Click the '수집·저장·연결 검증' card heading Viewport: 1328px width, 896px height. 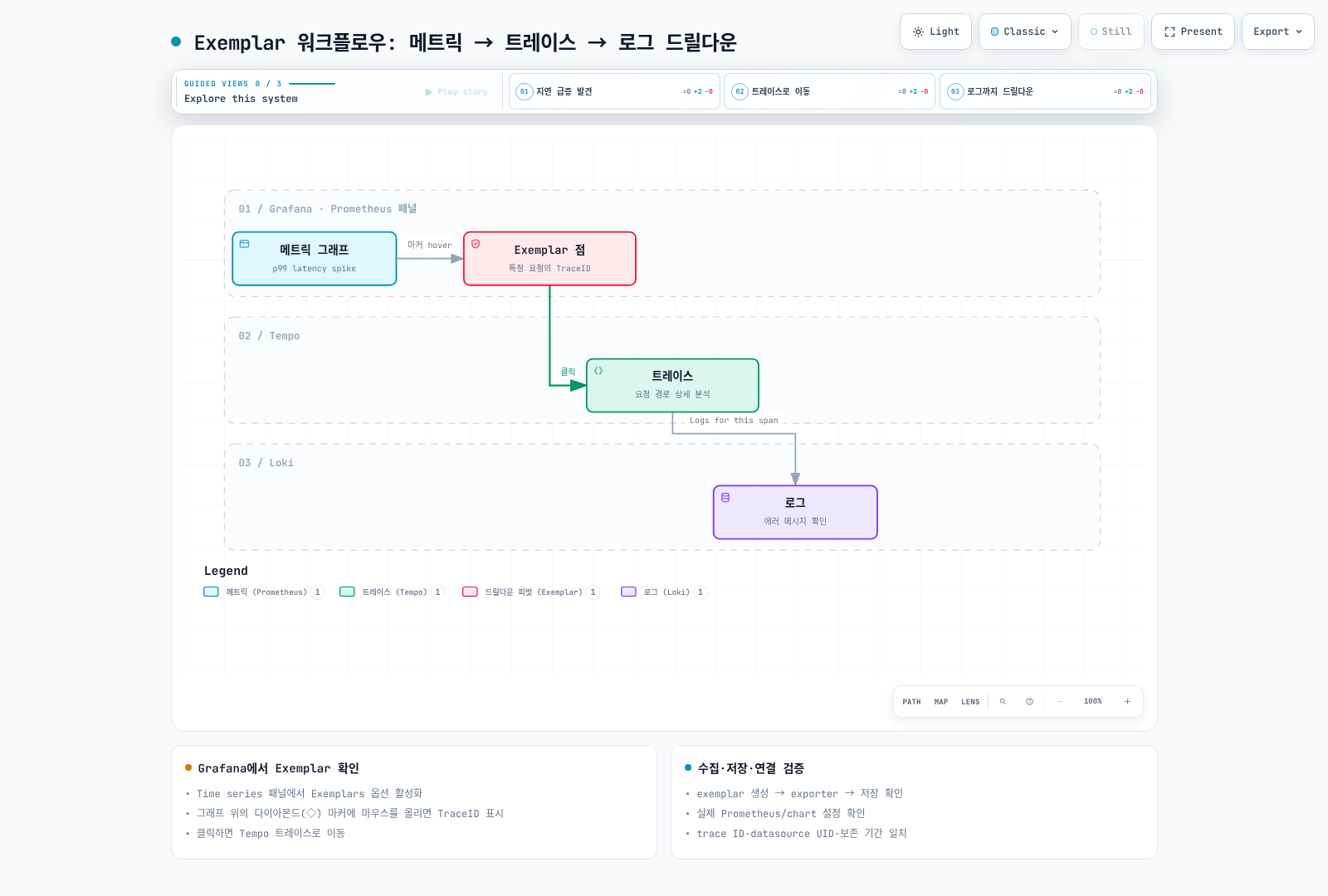point(750,768)
